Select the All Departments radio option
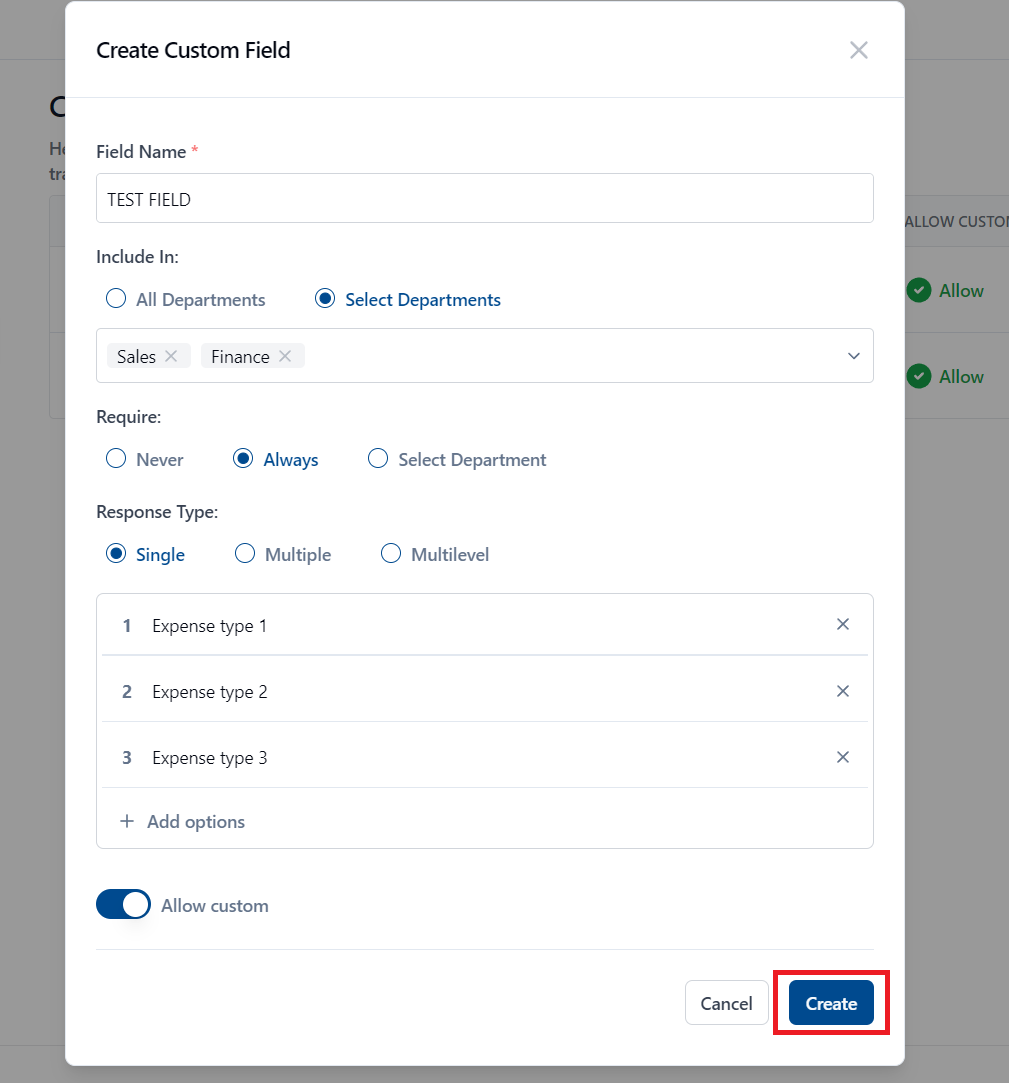Screen dimensions: 1009x1083 pyautogui.click(x=116, y=298)
